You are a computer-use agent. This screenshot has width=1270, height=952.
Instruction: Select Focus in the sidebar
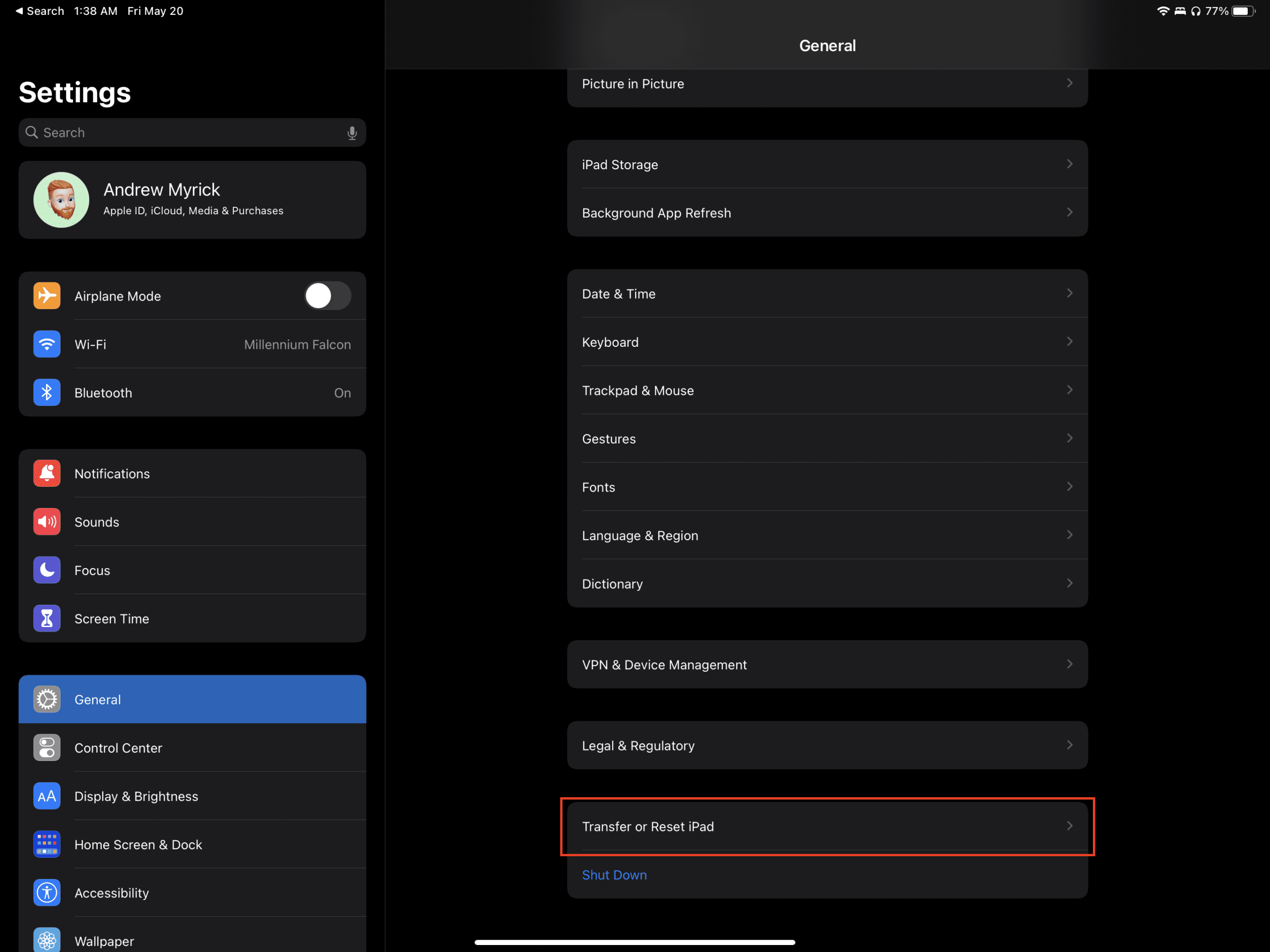(x=192, y=570)
